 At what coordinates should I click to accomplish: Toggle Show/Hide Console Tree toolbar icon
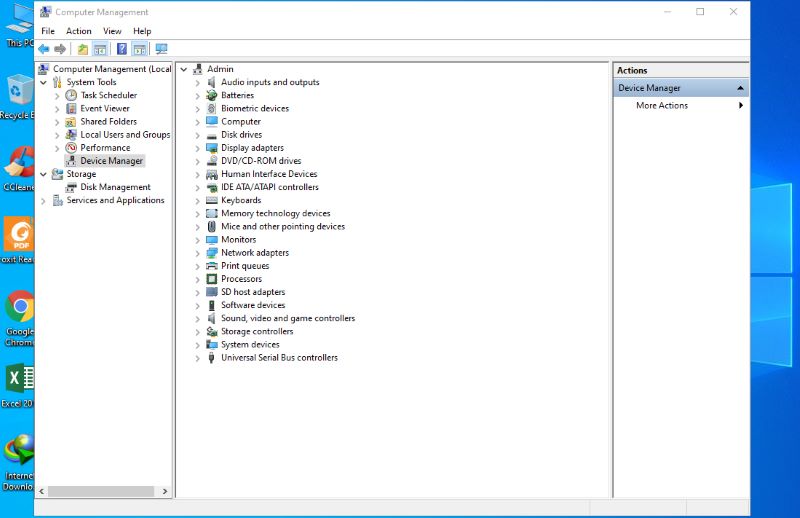pyautogui.click(x=100, y=49)
